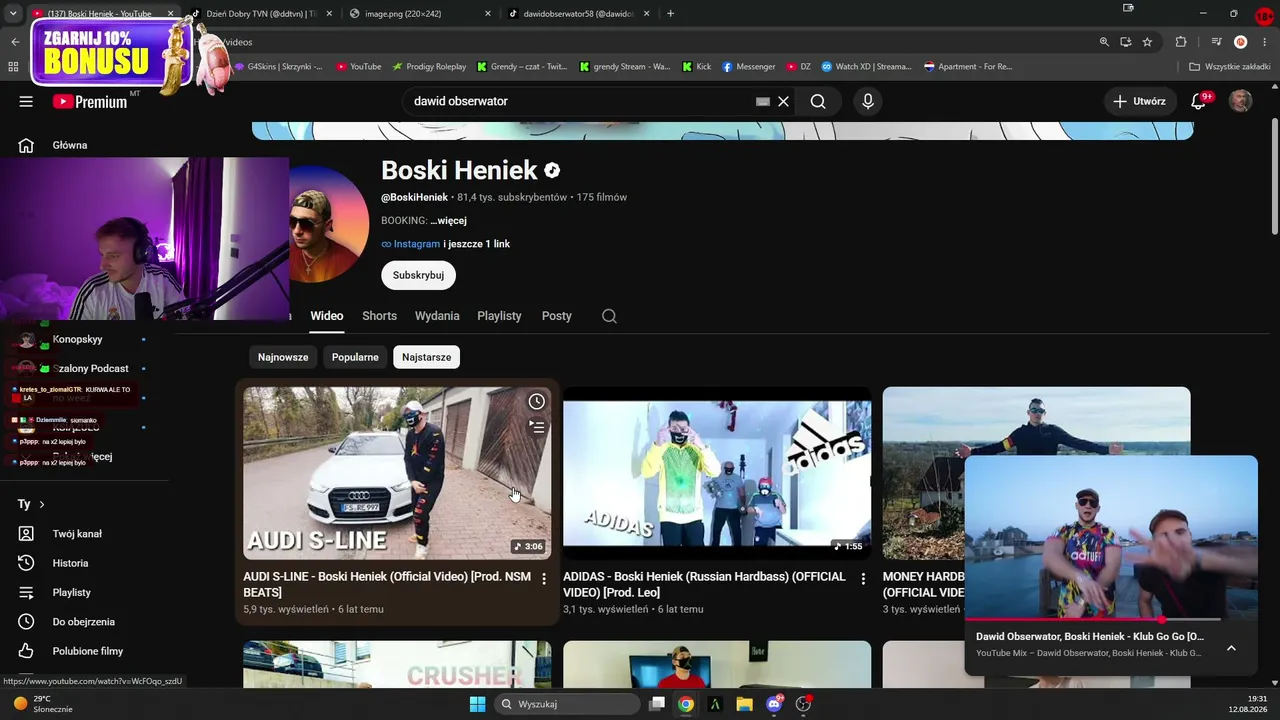Image resolution: width=1280 pixels, height=720 pixels.
Task: Open the Wszystkie zakładki bookmarks folder
Action: pyautogui.click(x=1229, y=67)
